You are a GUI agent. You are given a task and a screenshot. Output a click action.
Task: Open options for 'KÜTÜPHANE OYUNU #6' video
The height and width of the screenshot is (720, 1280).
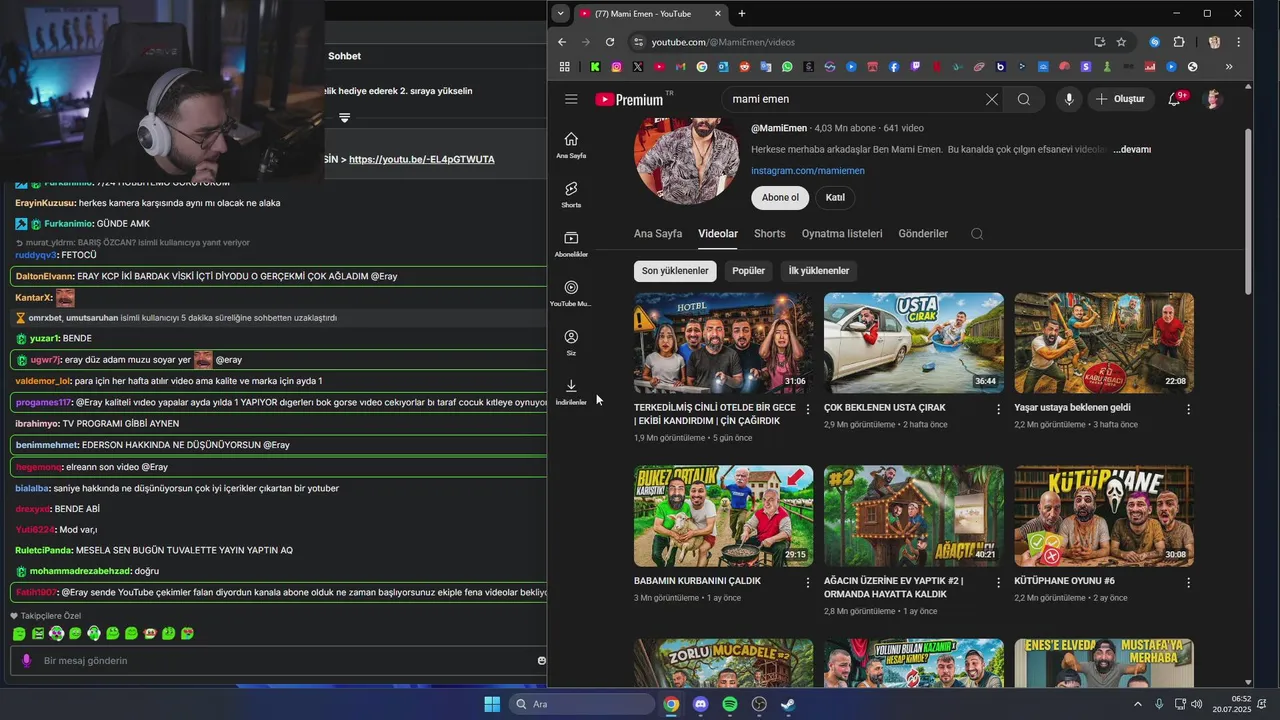(1188, 582)
